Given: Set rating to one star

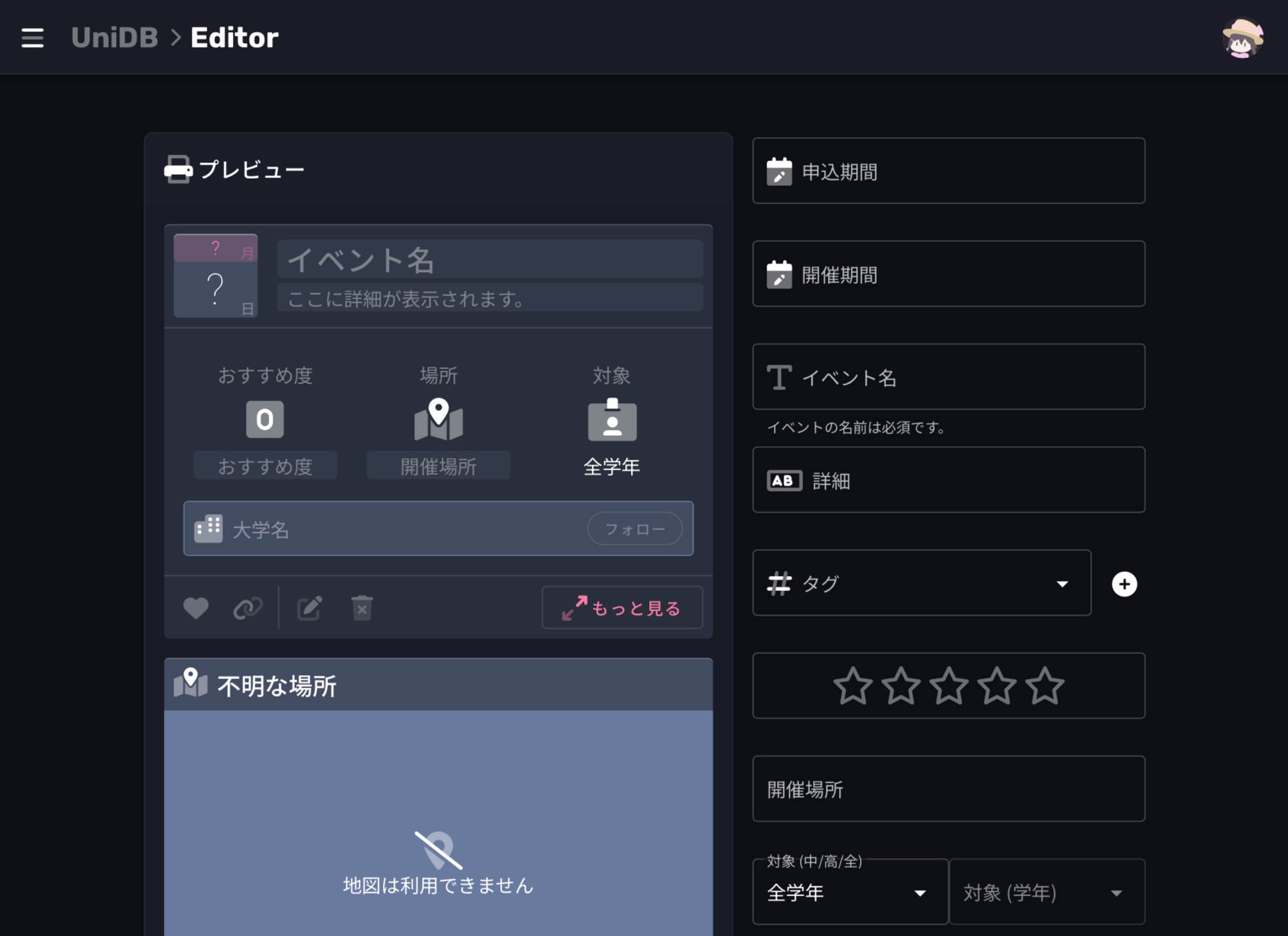Looking at the screenshot, I should [853, 686].
